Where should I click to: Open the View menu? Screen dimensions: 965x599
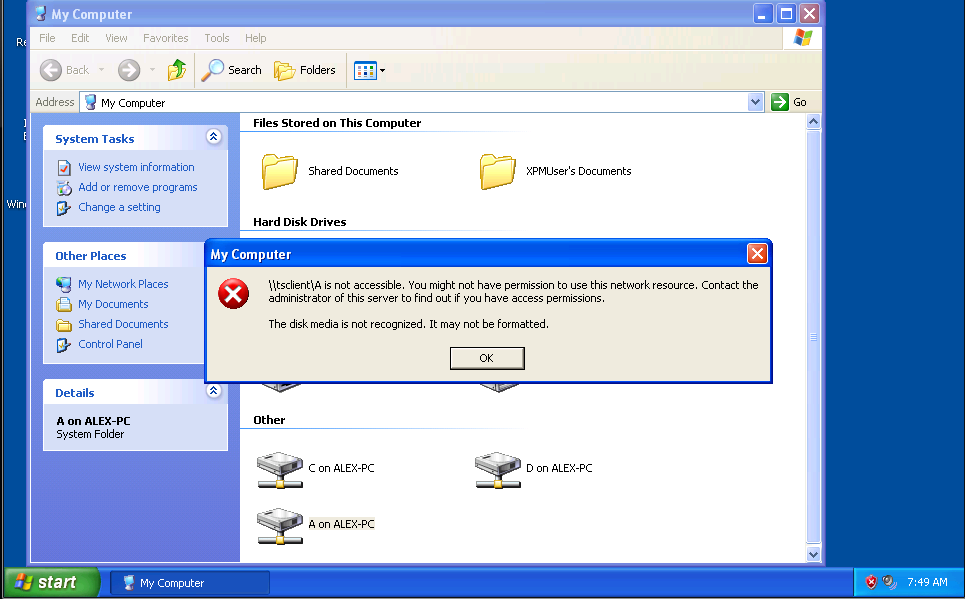[x=116, y=38]
